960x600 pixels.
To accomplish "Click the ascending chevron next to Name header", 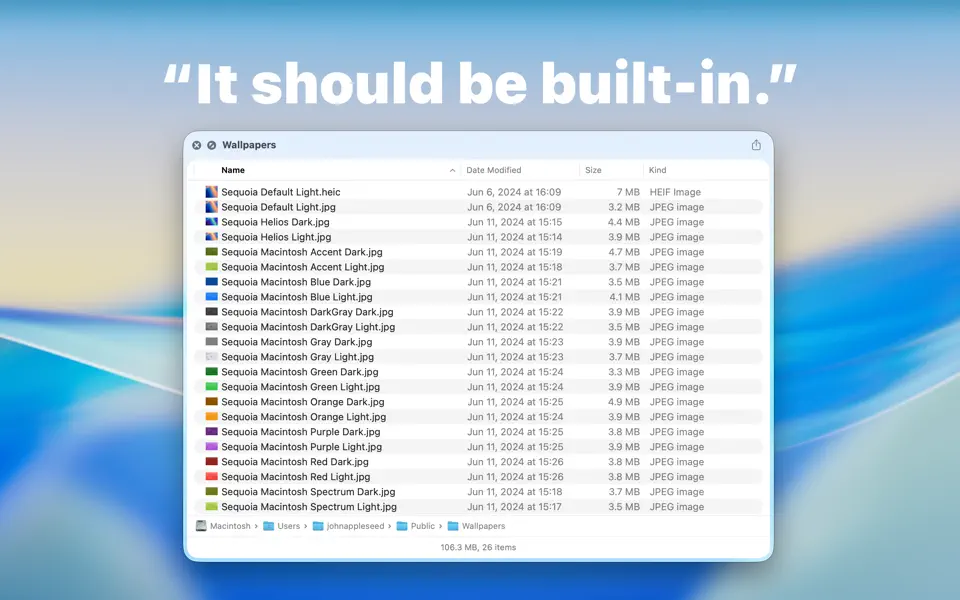I will tap(454, 170).
